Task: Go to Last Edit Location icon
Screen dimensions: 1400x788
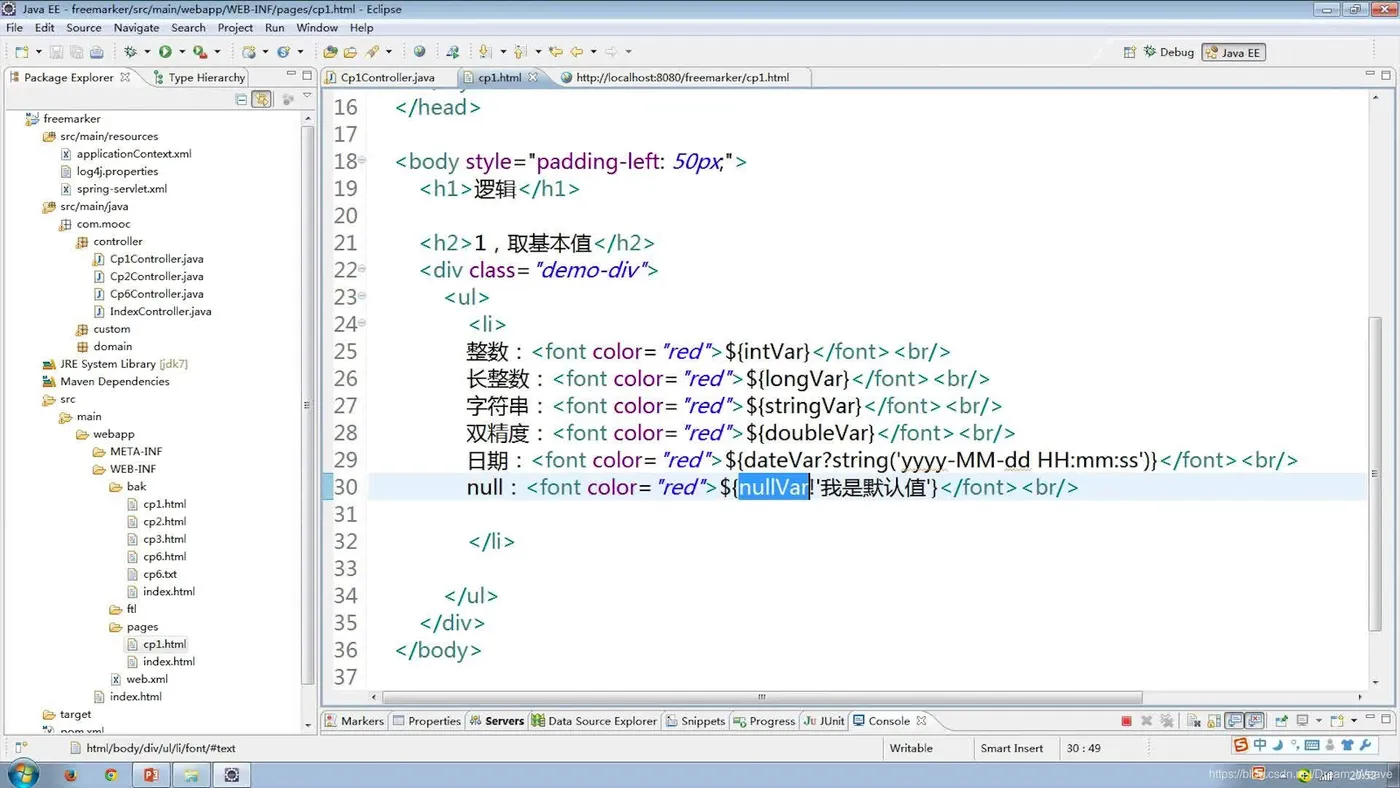Action: pos(556,52)
